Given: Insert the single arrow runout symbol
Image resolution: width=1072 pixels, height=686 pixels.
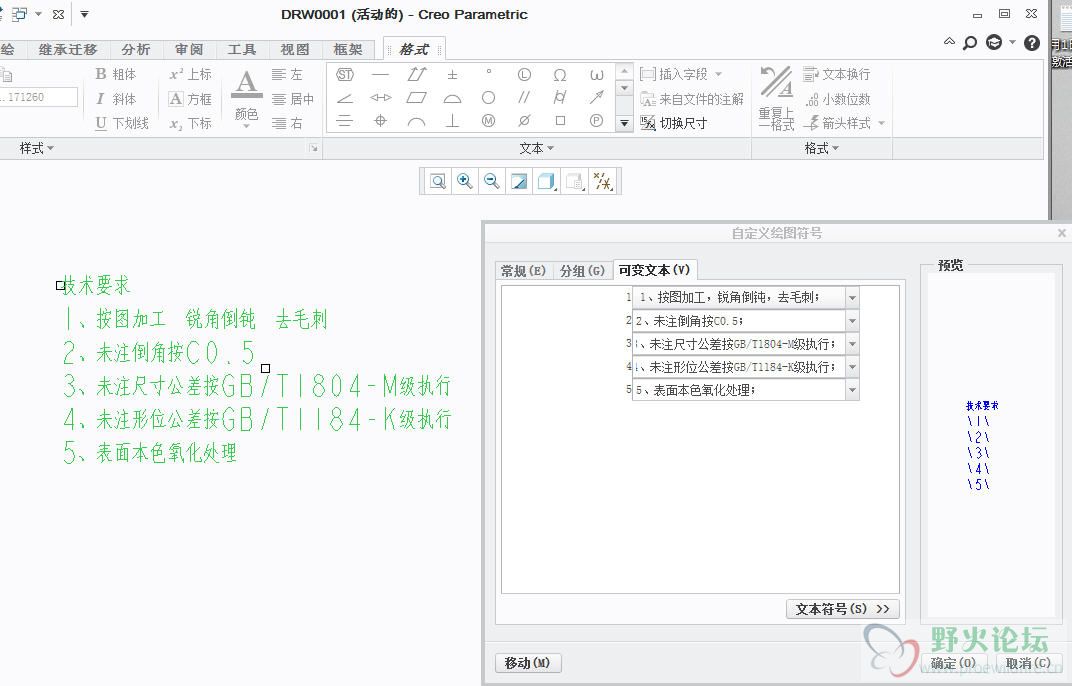Looking at the screenshot, I should click(x=596, y=98).
